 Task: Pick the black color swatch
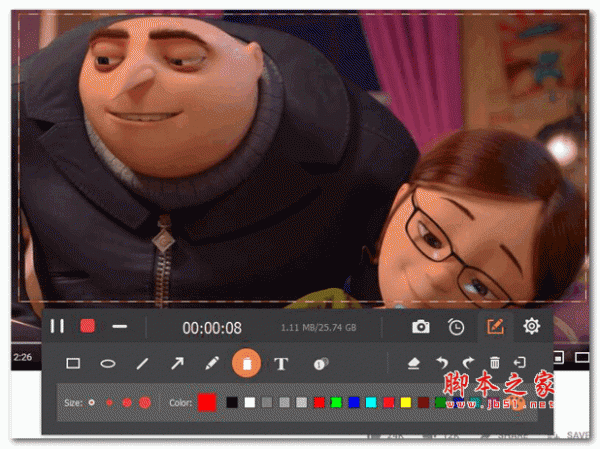232,402
